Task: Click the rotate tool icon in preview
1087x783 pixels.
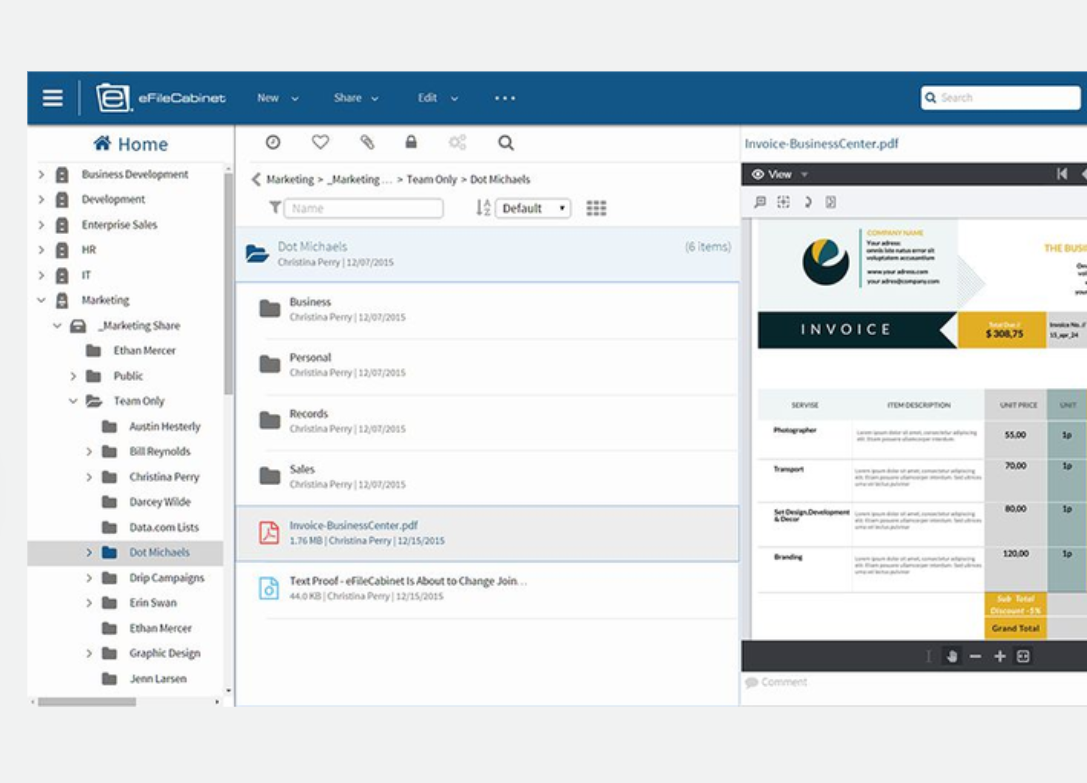Action: point(808,202)
